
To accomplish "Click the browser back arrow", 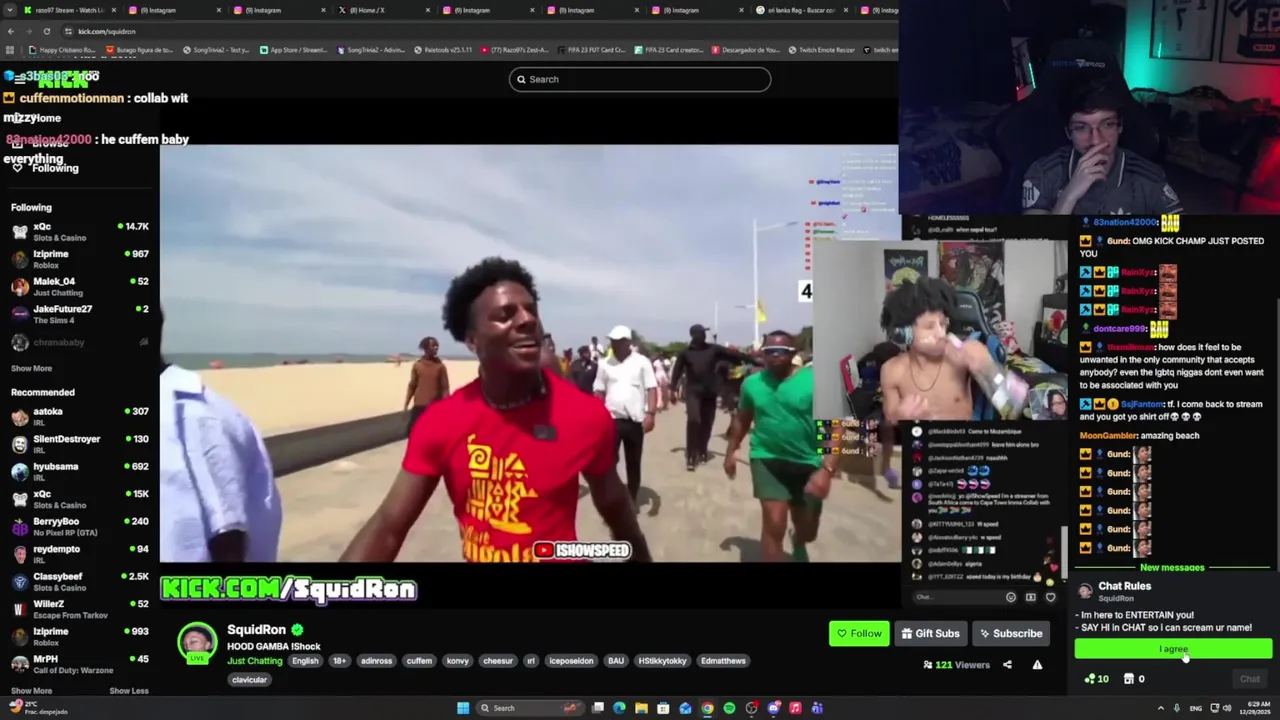I will click(10, 31).
